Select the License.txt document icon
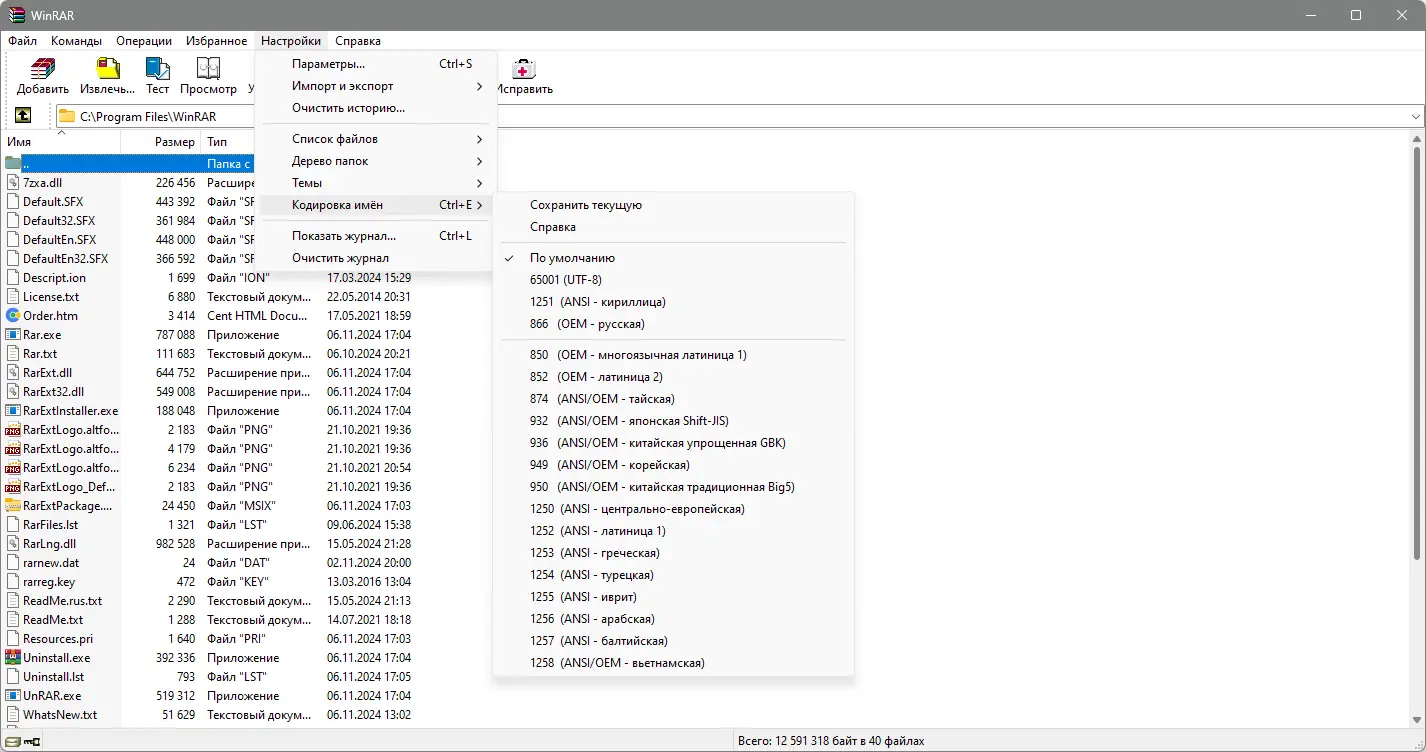The image size is (1426, 752). [13, 297]
